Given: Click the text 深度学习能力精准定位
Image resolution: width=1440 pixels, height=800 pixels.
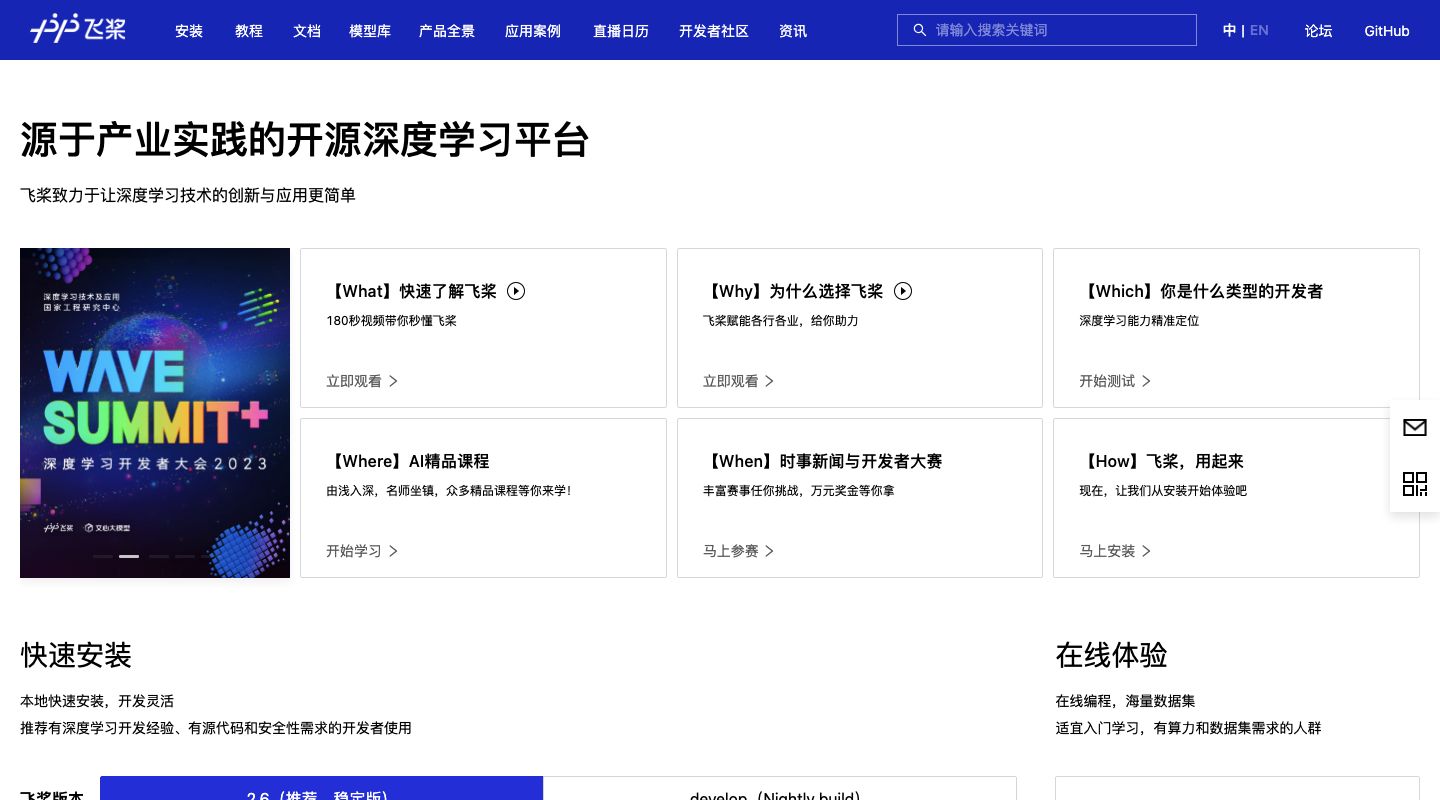Looking at the screenshot, I should (1139, 321).
